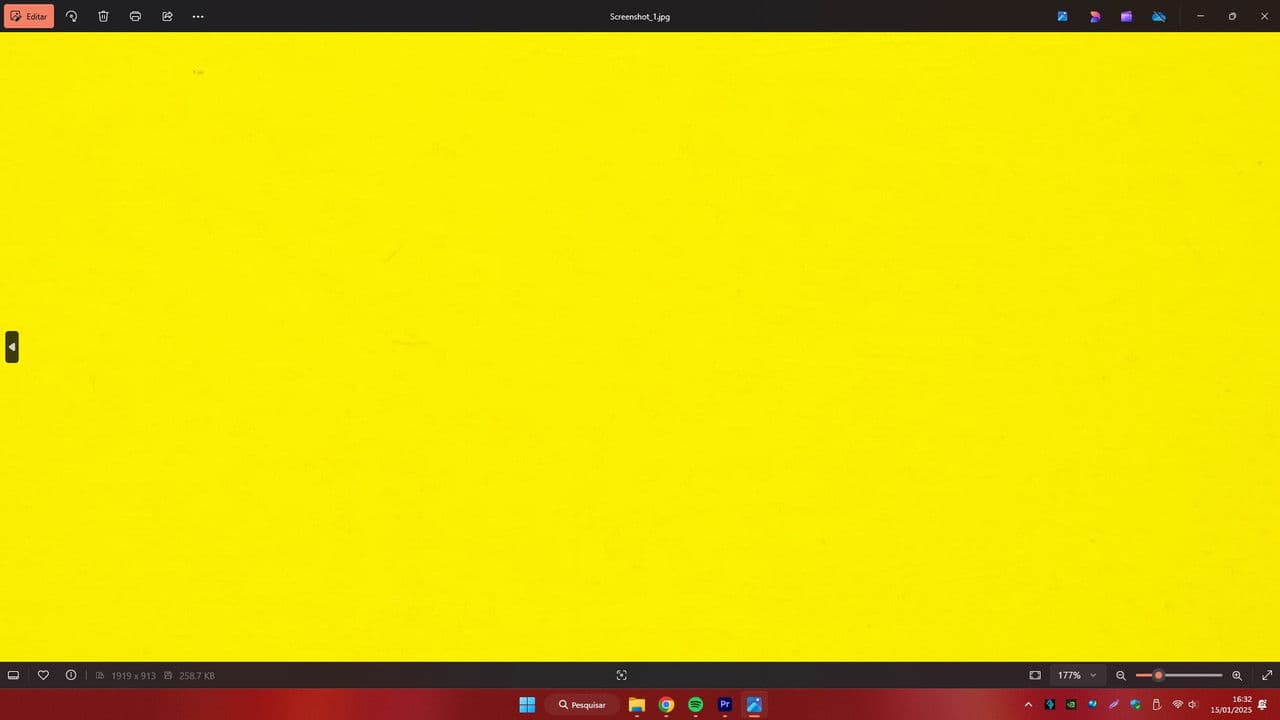The height and width of the screenshot is (720, 1280).
Task: Expand the left side panel arrow
Action: tap(12, 347)
